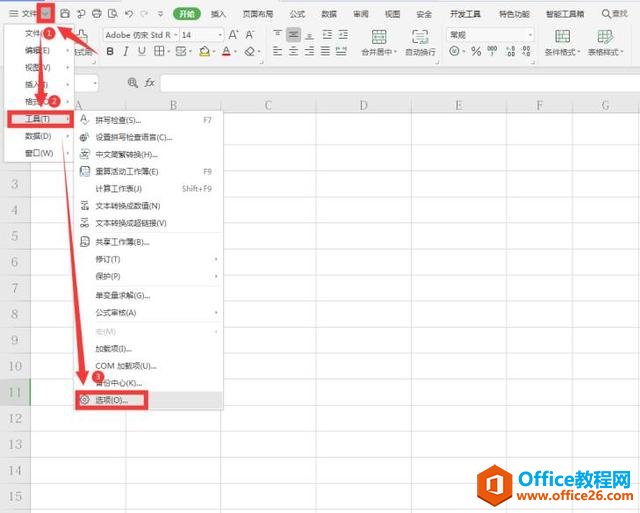The width and height of the screenshot is (640, 513).
Task: Apply percent style with % icon
Action: click(476, 51)
